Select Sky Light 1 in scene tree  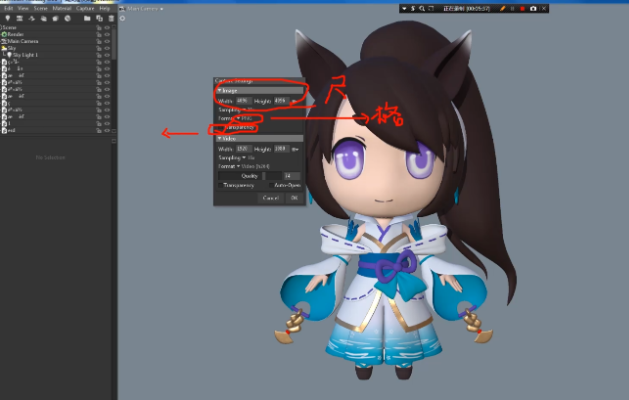(x=47, y=55)
